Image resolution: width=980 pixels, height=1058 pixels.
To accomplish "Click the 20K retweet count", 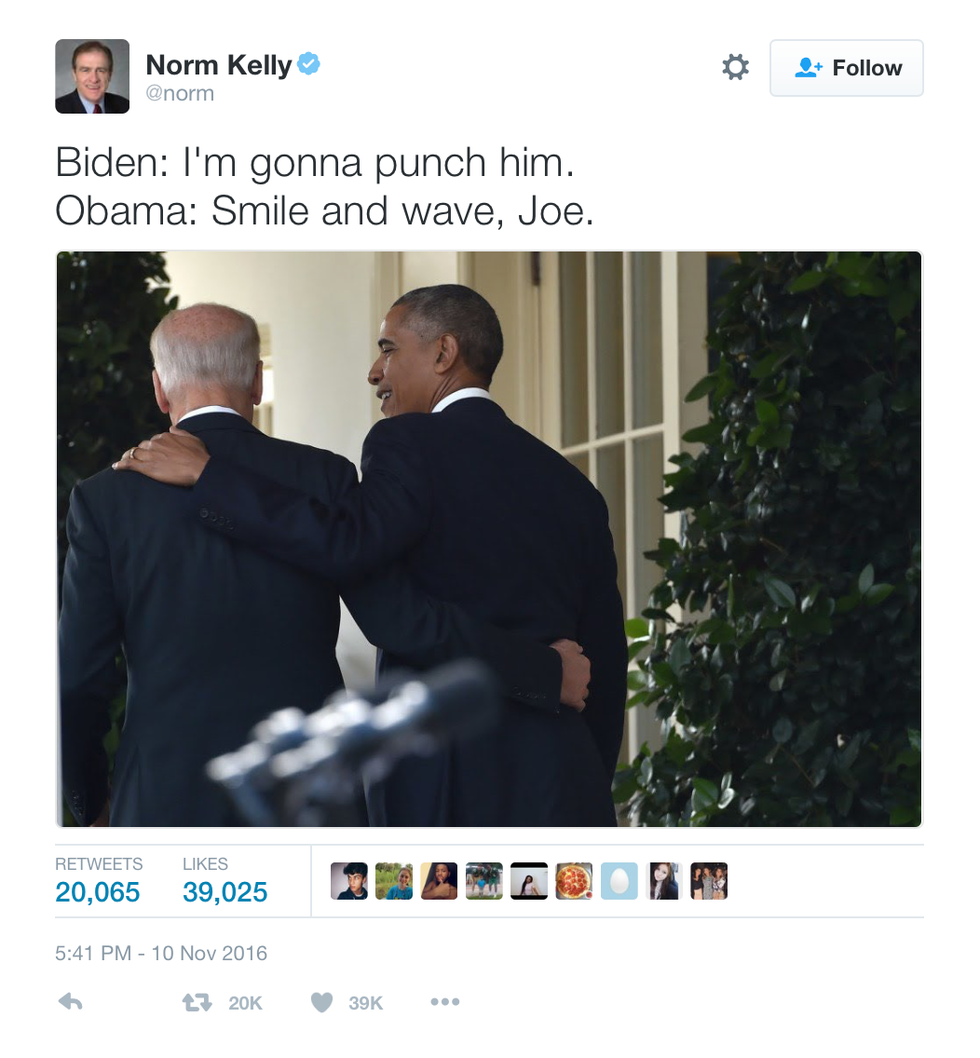I will [245, 1003].
